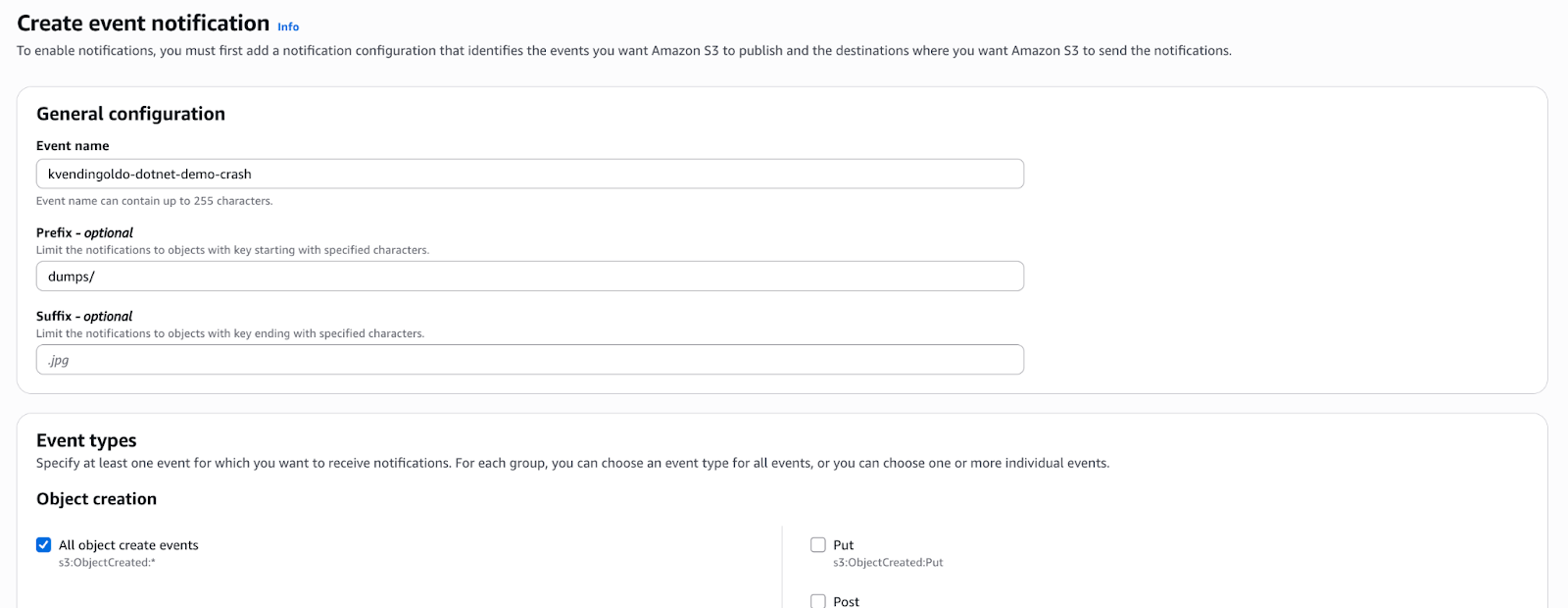The height and width of the screenshot is (608, 1568).
Task: Click the "Create event notification" page title
Action: point(143,23)
